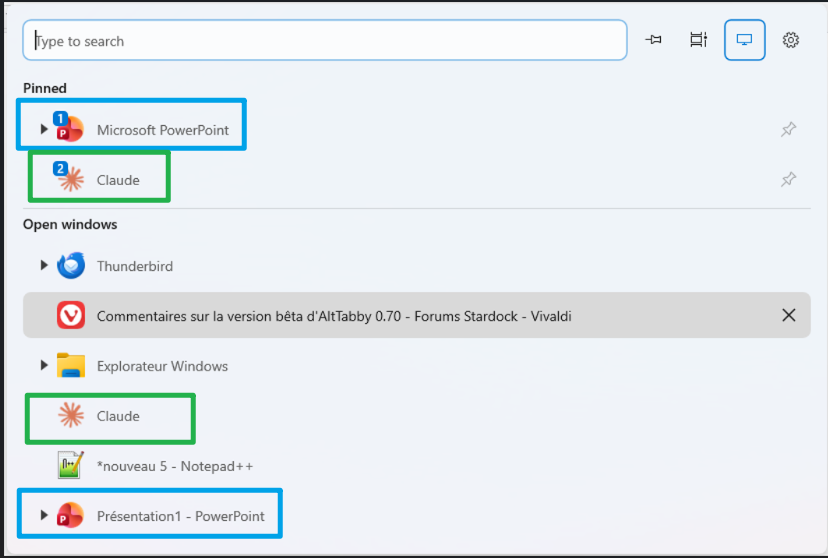
Task: Switch to *nouveau 5 - Notepad++ window
Action: coord(175,466)
